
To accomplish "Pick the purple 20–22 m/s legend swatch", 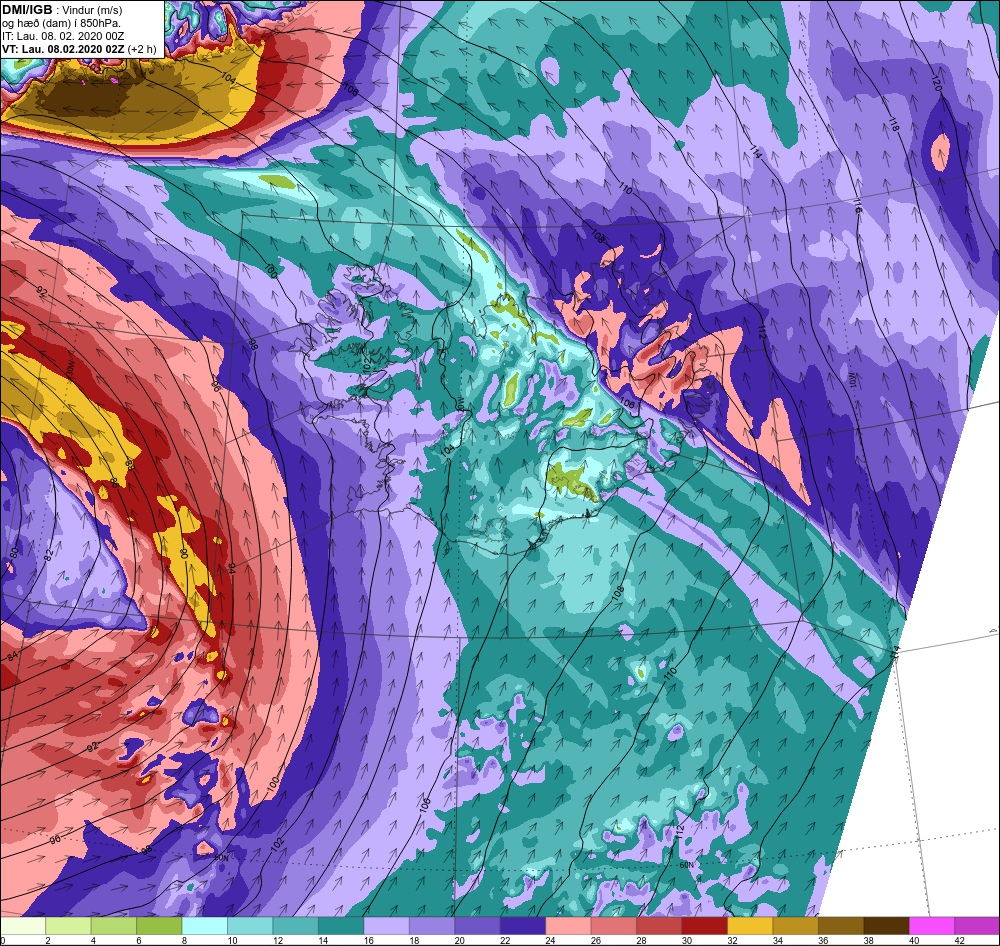I will pyautogui.click(x=478, y=926).
